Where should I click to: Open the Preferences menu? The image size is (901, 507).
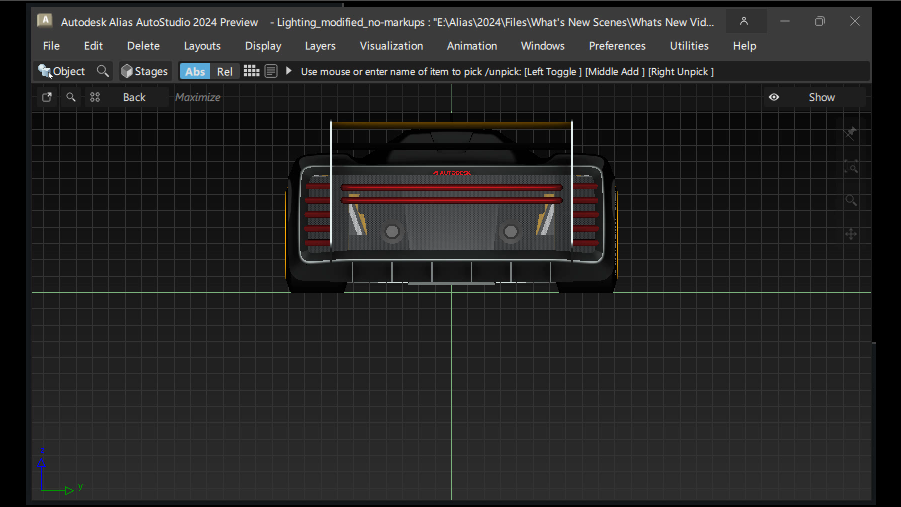coord(617,46)
